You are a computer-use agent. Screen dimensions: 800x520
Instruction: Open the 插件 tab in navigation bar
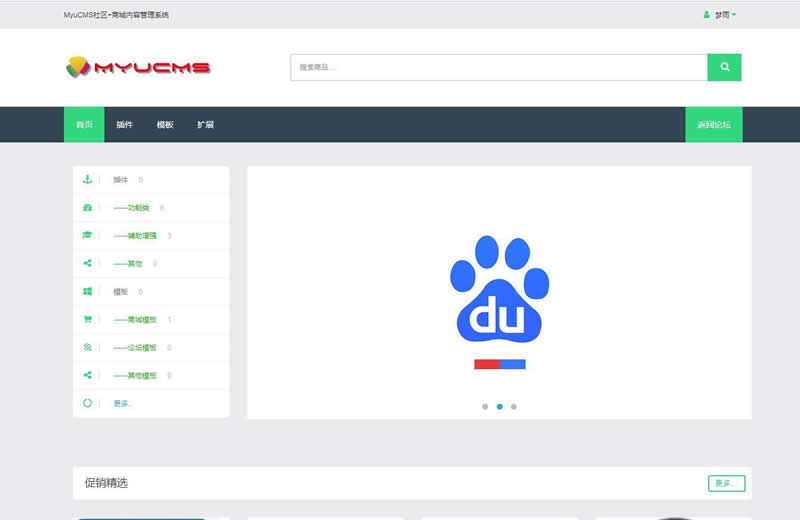click(x=124, y=125)
